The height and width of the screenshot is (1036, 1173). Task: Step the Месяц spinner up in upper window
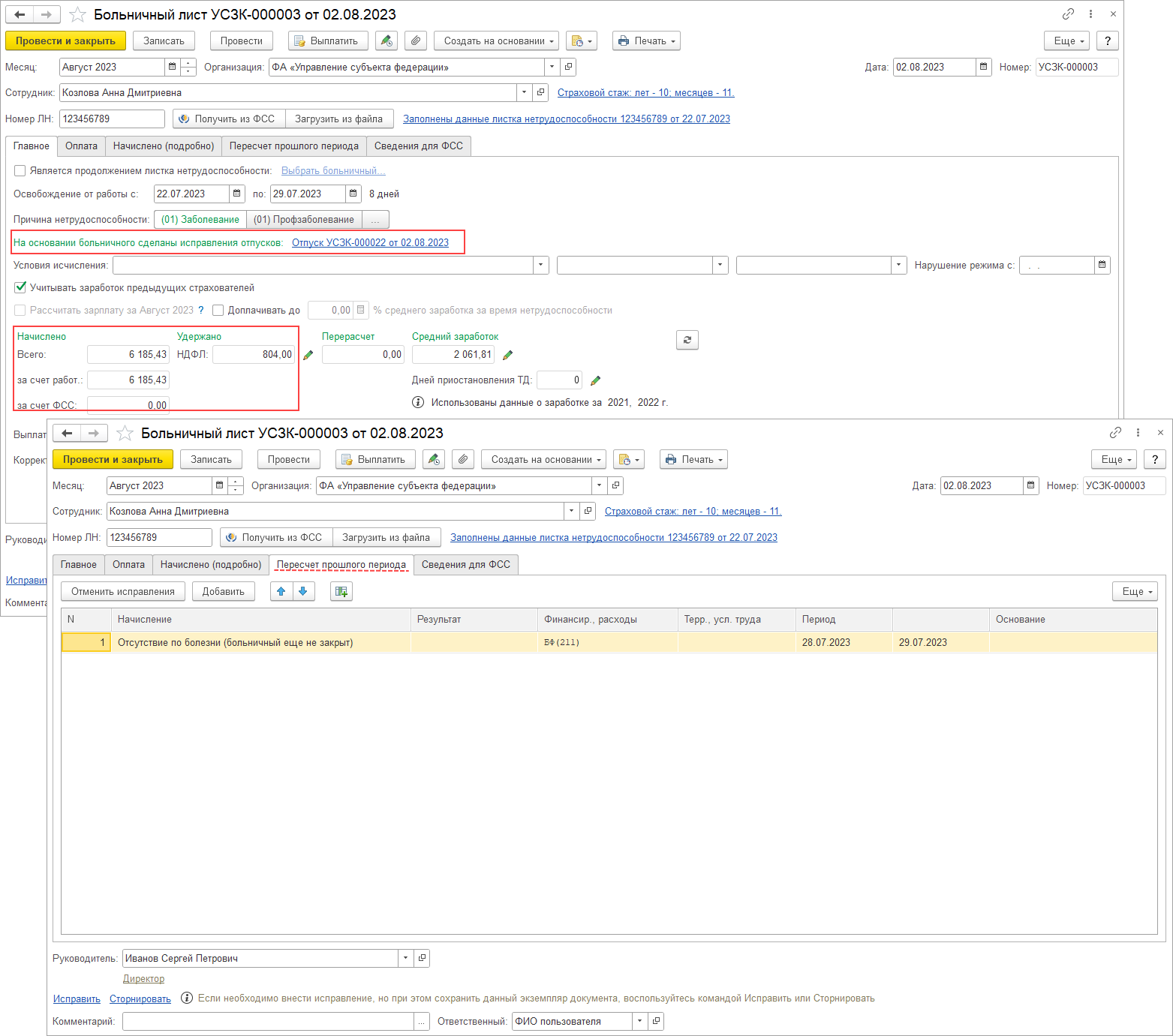(188, 63)
